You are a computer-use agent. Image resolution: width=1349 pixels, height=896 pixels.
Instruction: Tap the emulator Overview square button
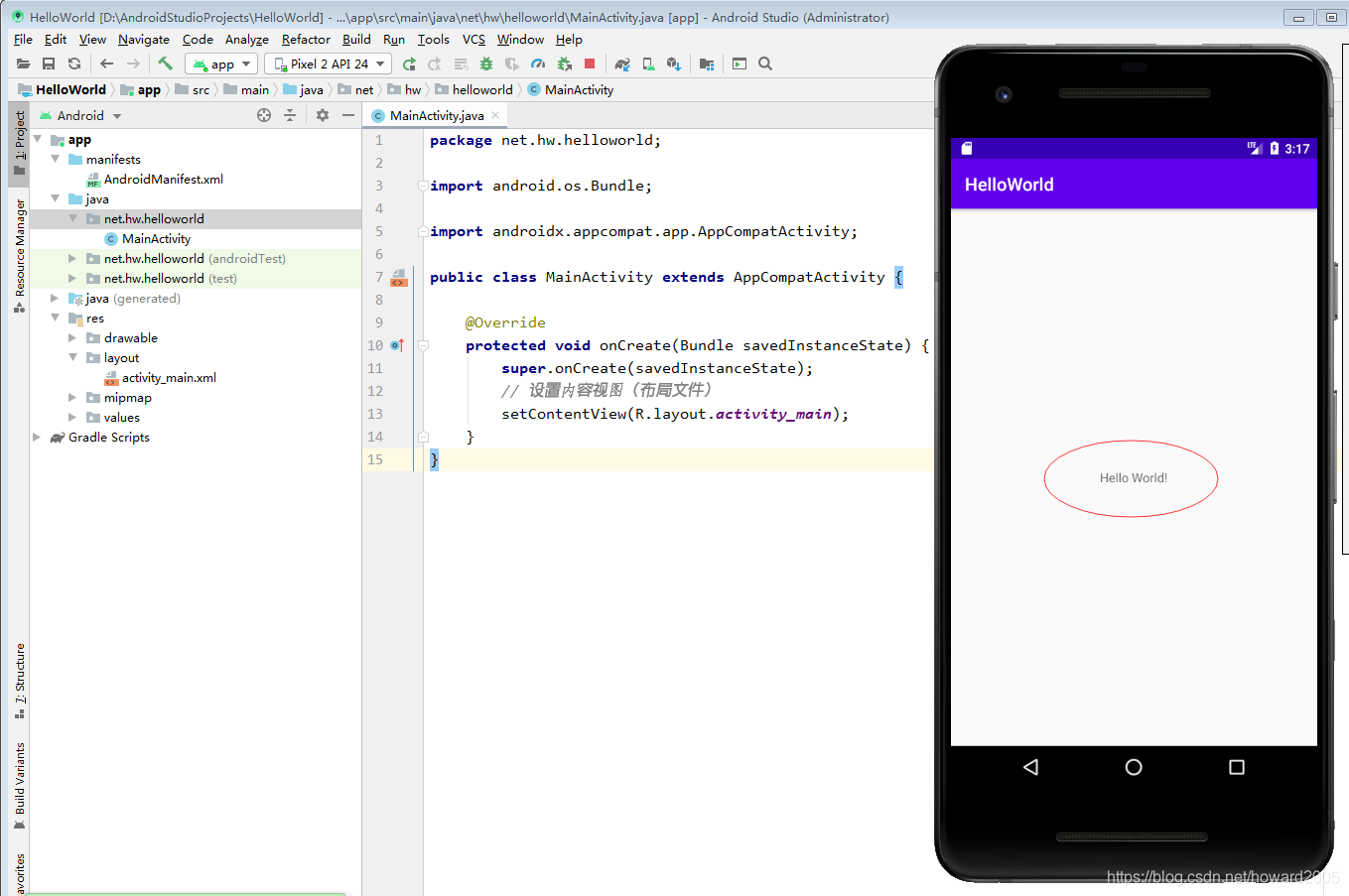tap(1237, 767)
